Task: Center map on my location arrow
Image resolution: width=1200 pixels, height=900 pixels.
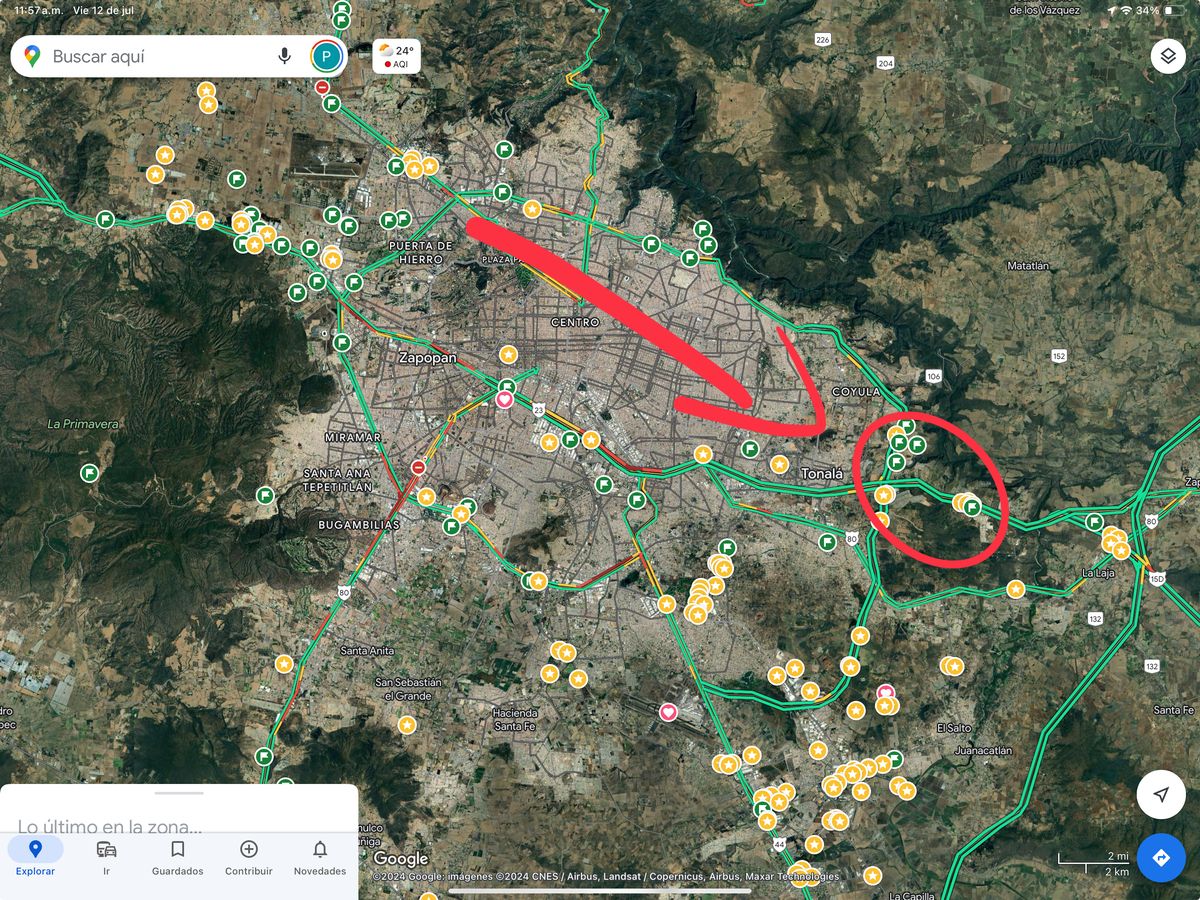Action: 1161,795
